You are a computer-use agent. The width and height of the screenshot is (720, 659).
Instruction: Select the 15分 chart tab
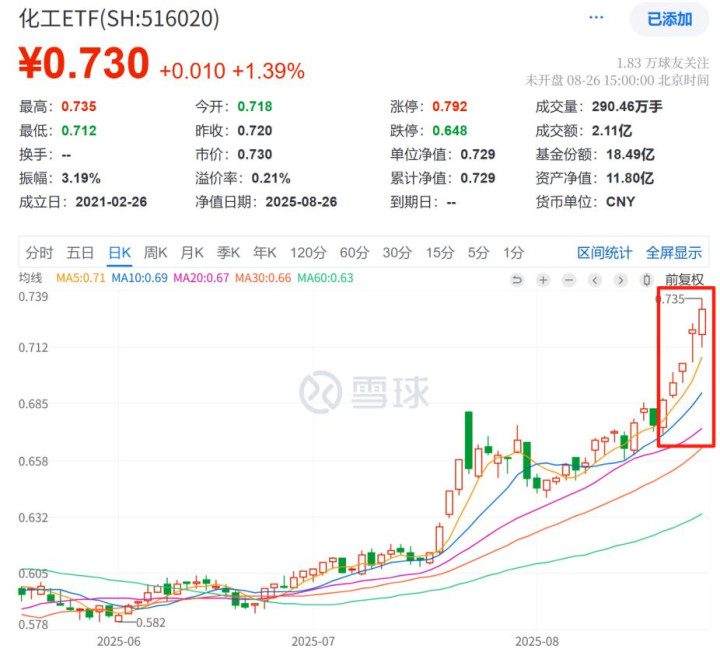(x=440, y=253)
